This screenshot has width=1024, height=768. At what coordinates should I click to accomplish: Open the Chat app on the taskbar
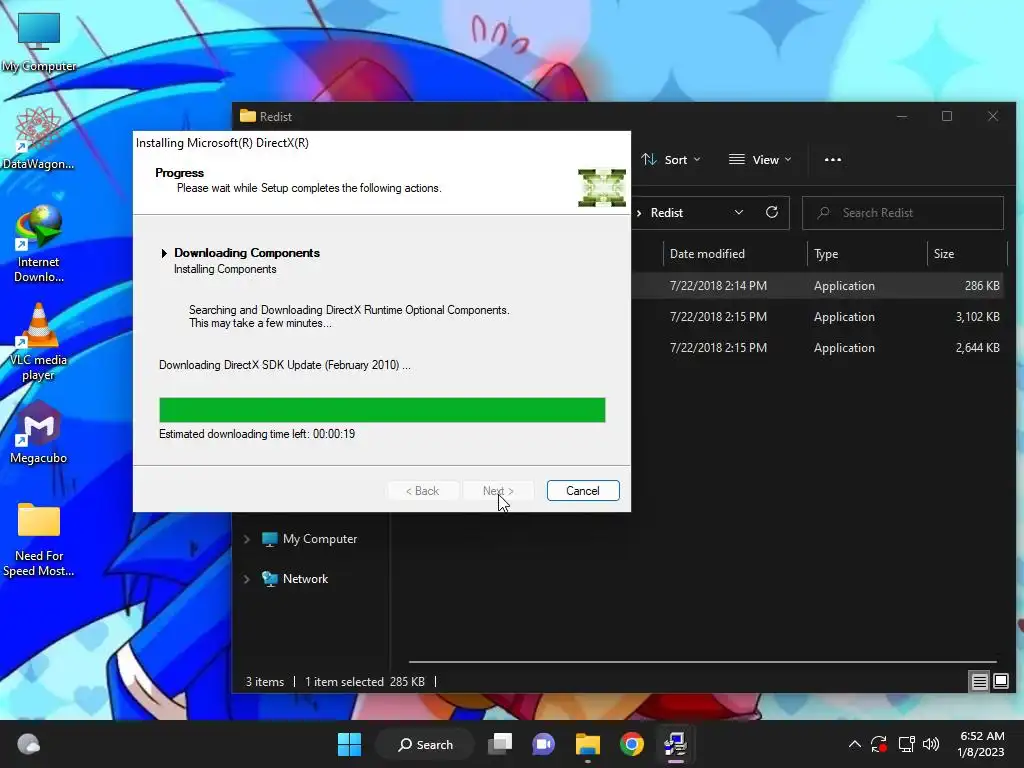click(543, 744)
